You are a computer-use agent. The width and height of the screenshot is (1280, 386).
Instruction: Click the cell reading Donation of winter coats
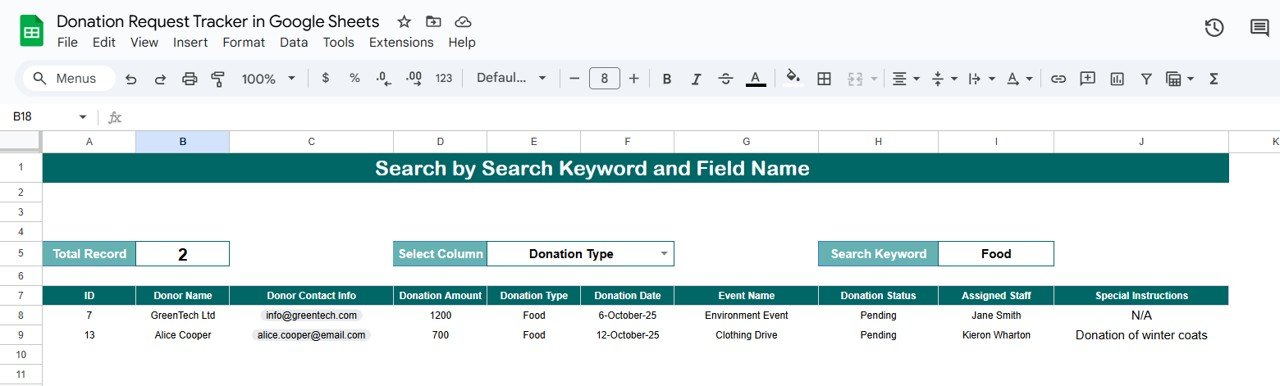tap(1141, 335)
